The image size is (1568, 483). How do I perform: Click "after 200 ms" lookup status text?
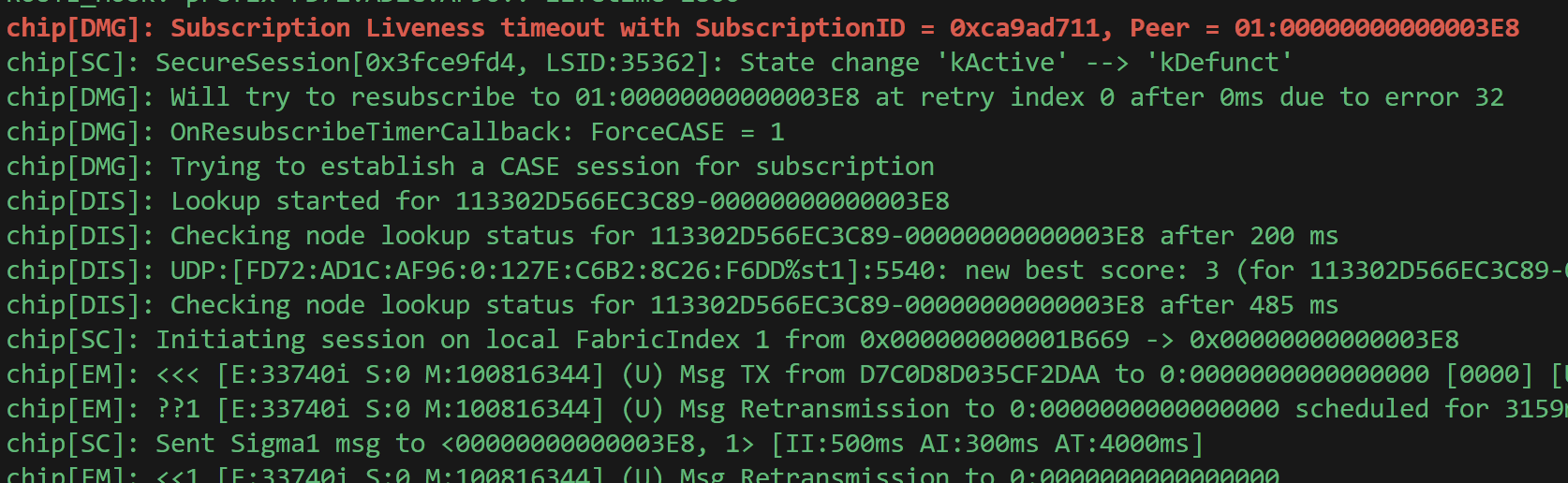click(1249, 236)
